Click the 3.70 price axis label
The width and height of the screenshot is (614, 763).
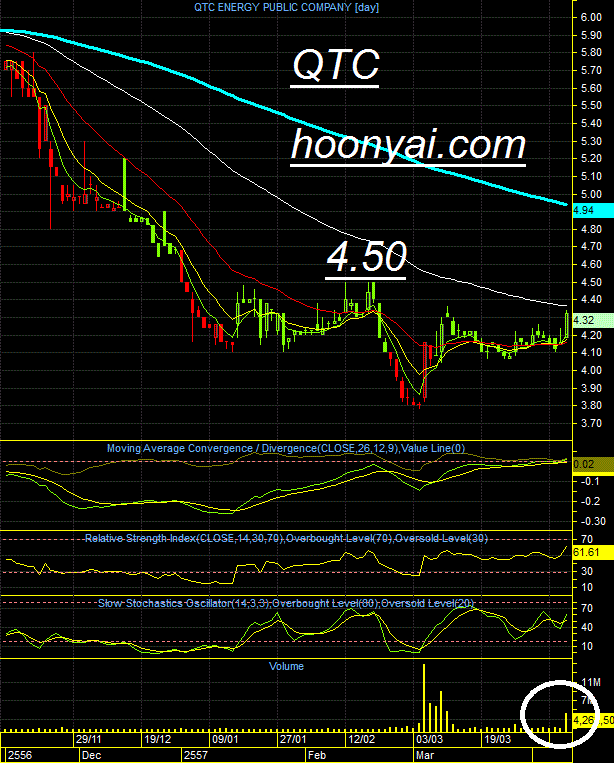point(591,423)
